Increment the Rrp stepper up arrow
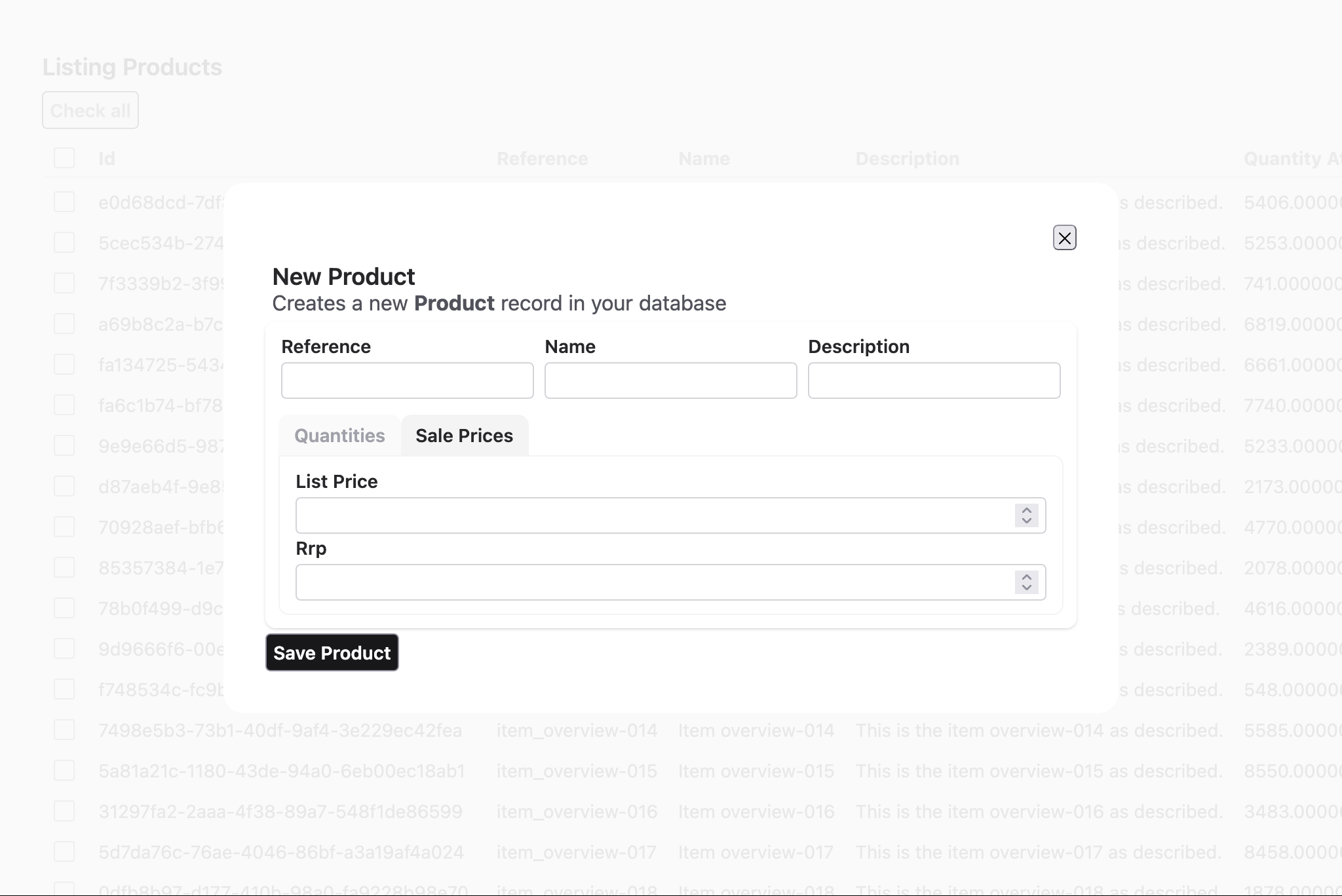 [x=1026, y=577]
